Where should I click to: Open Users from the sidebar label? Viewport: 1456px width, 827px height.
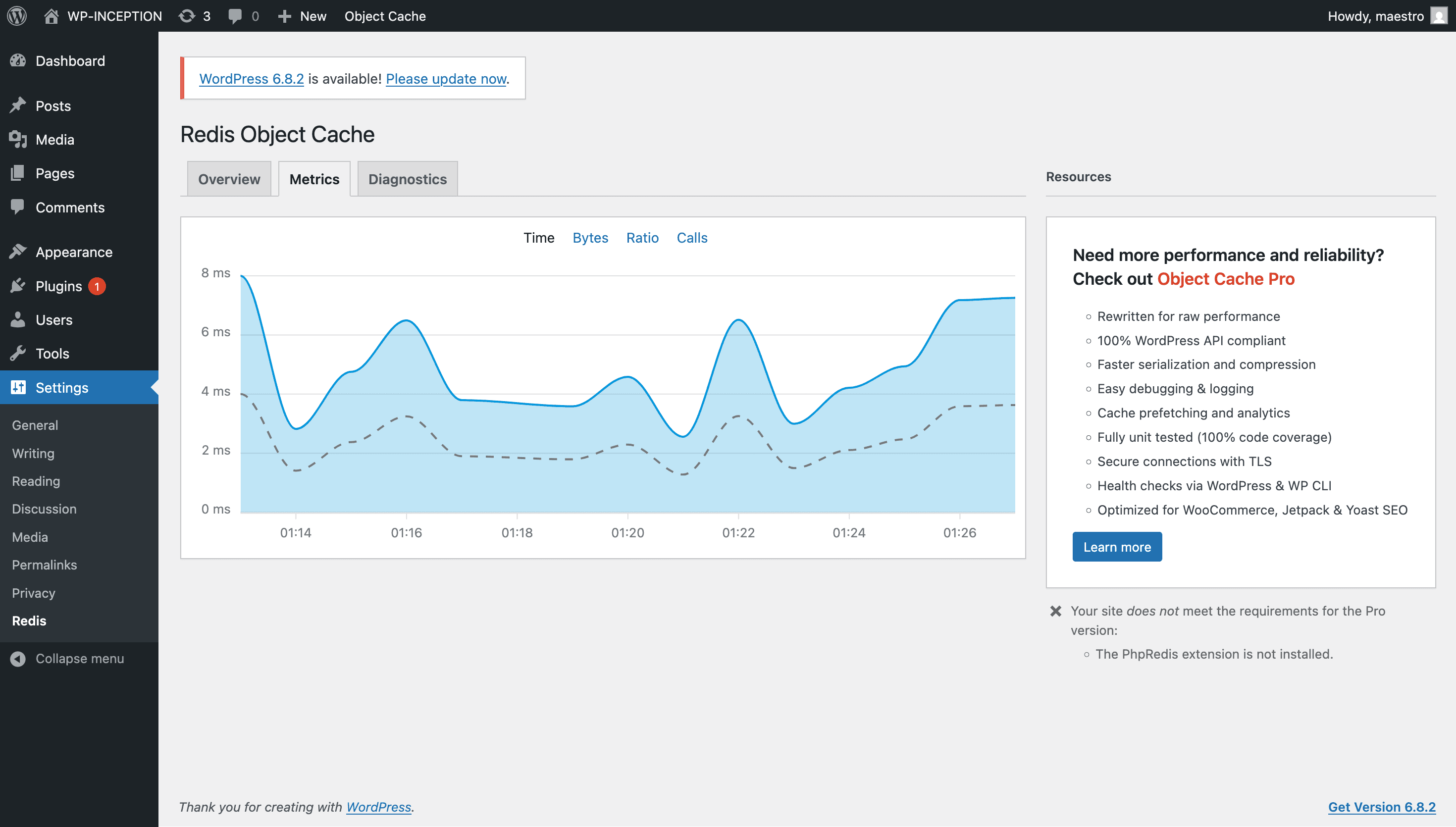[x=54, y=320]
